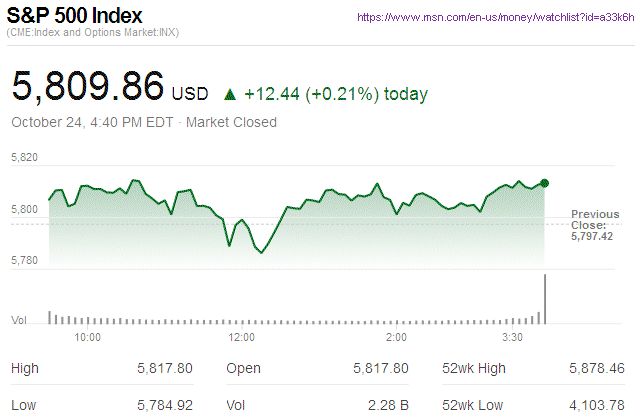Click the 2:00 time axis label
The width and height of the screenshot is (640, 420).
coord(395,337)
